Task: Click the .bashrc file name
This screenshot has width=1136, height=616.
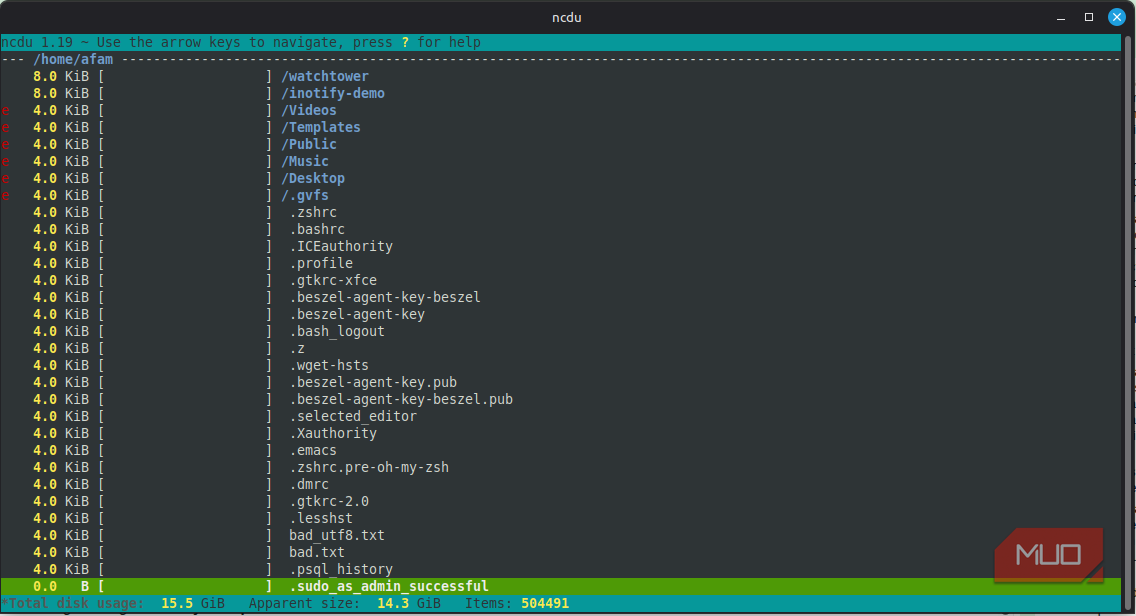Action: [317, 230]
